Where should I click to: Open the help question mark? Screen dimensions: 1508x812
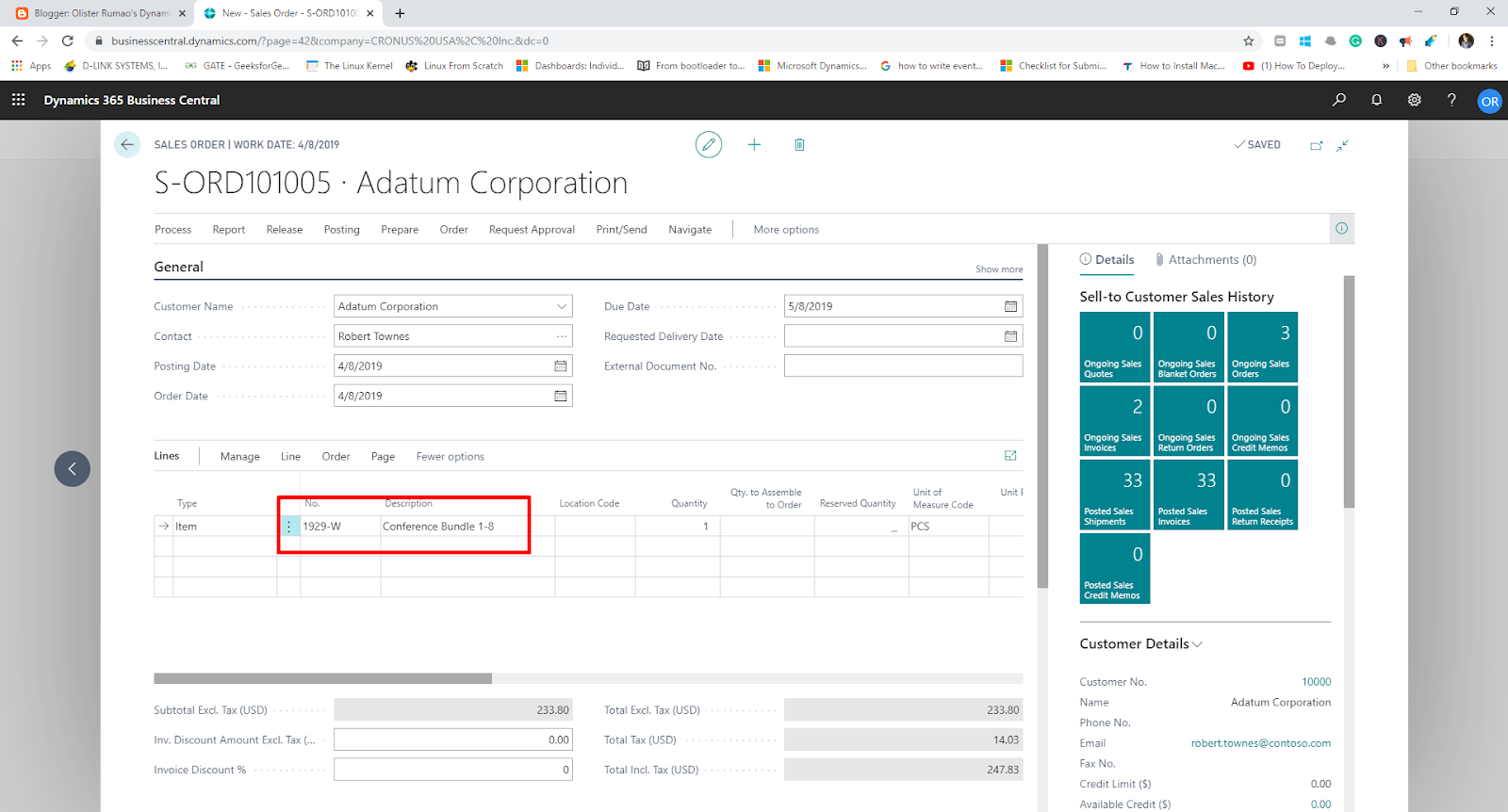(x=1451, y=100)
